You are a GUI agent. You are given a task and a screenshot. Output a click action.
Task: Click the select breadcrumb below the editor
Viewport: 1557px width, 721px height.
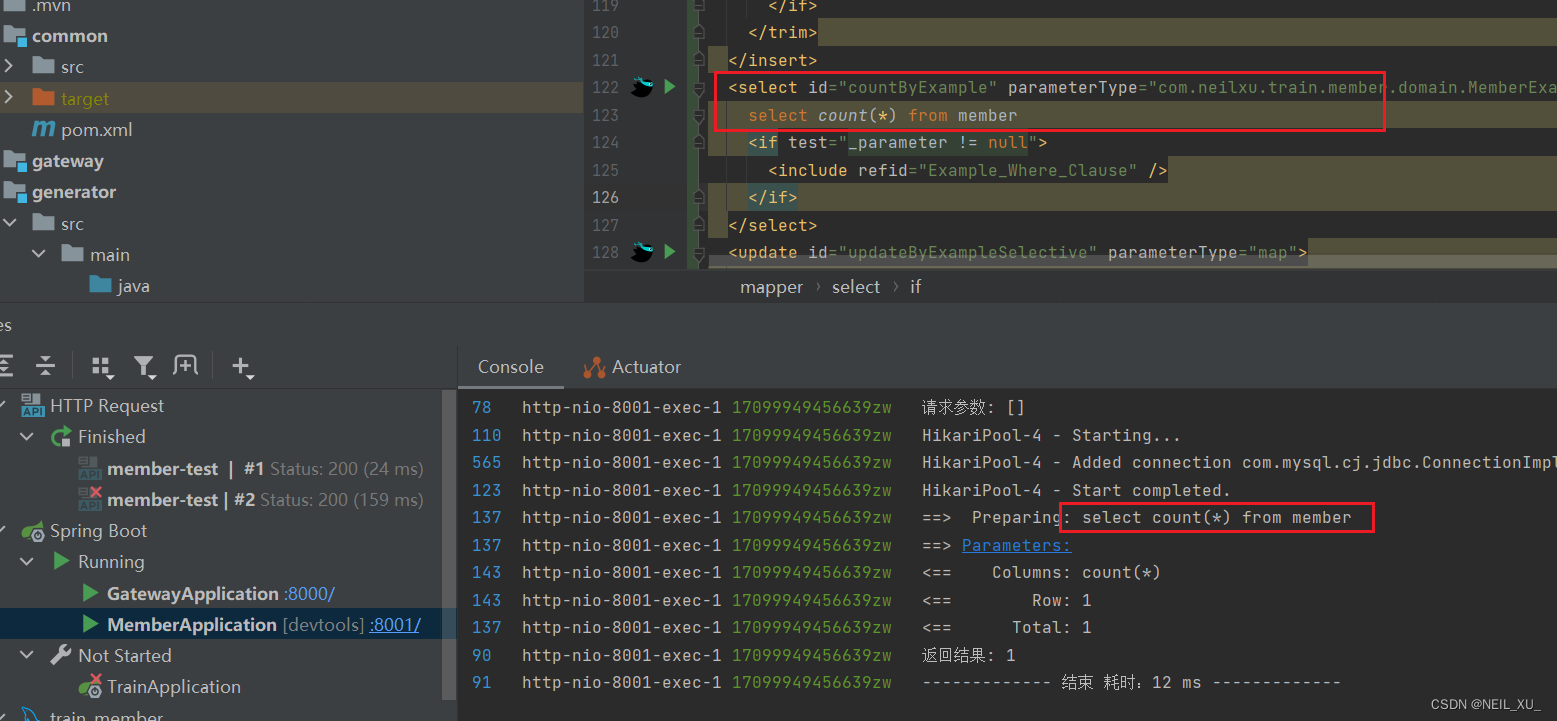(x=855, y=287)
